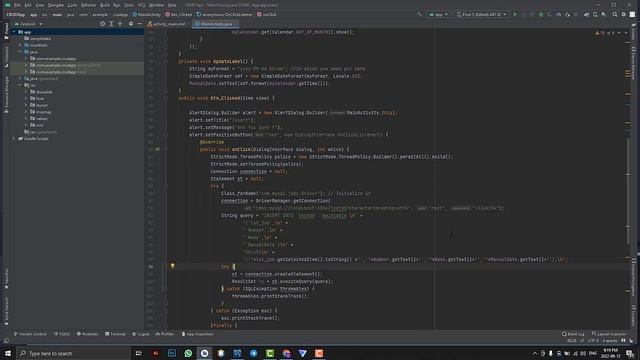The image size is (640, 360).
Task: Open the Problems tool window
Action: (x=87, y=334)
